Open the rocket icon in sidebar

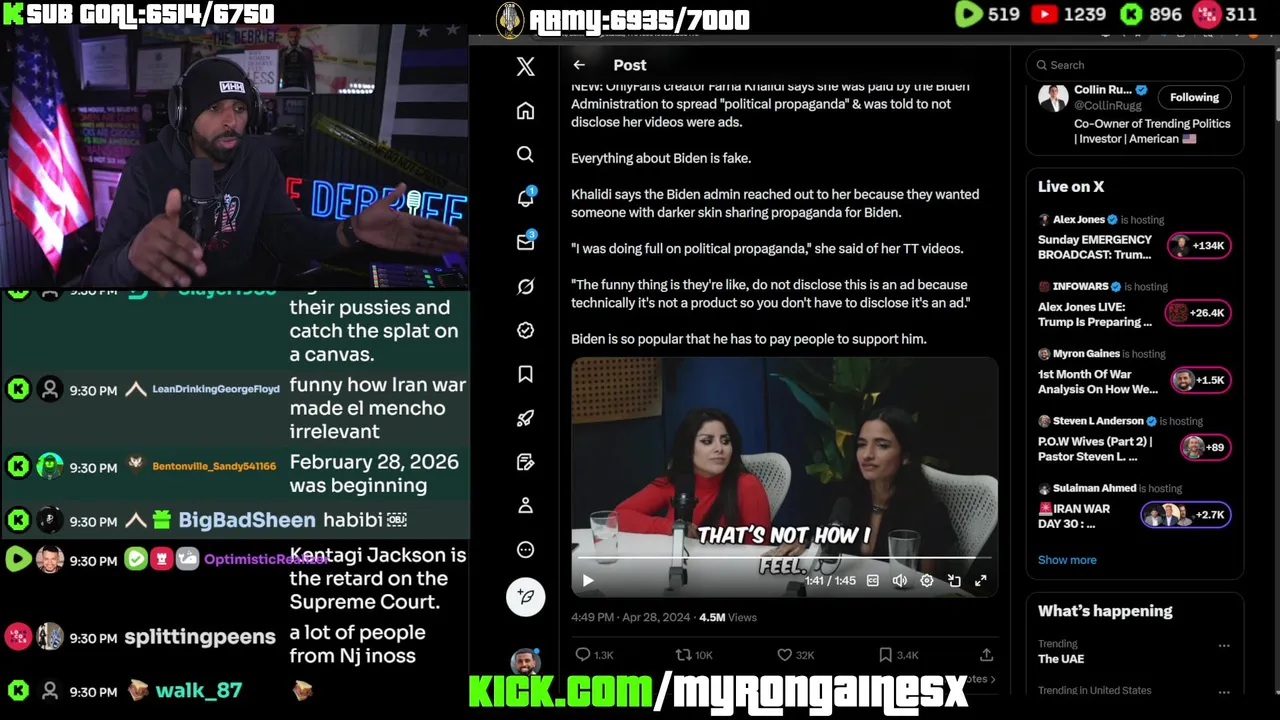coord(525,418)
